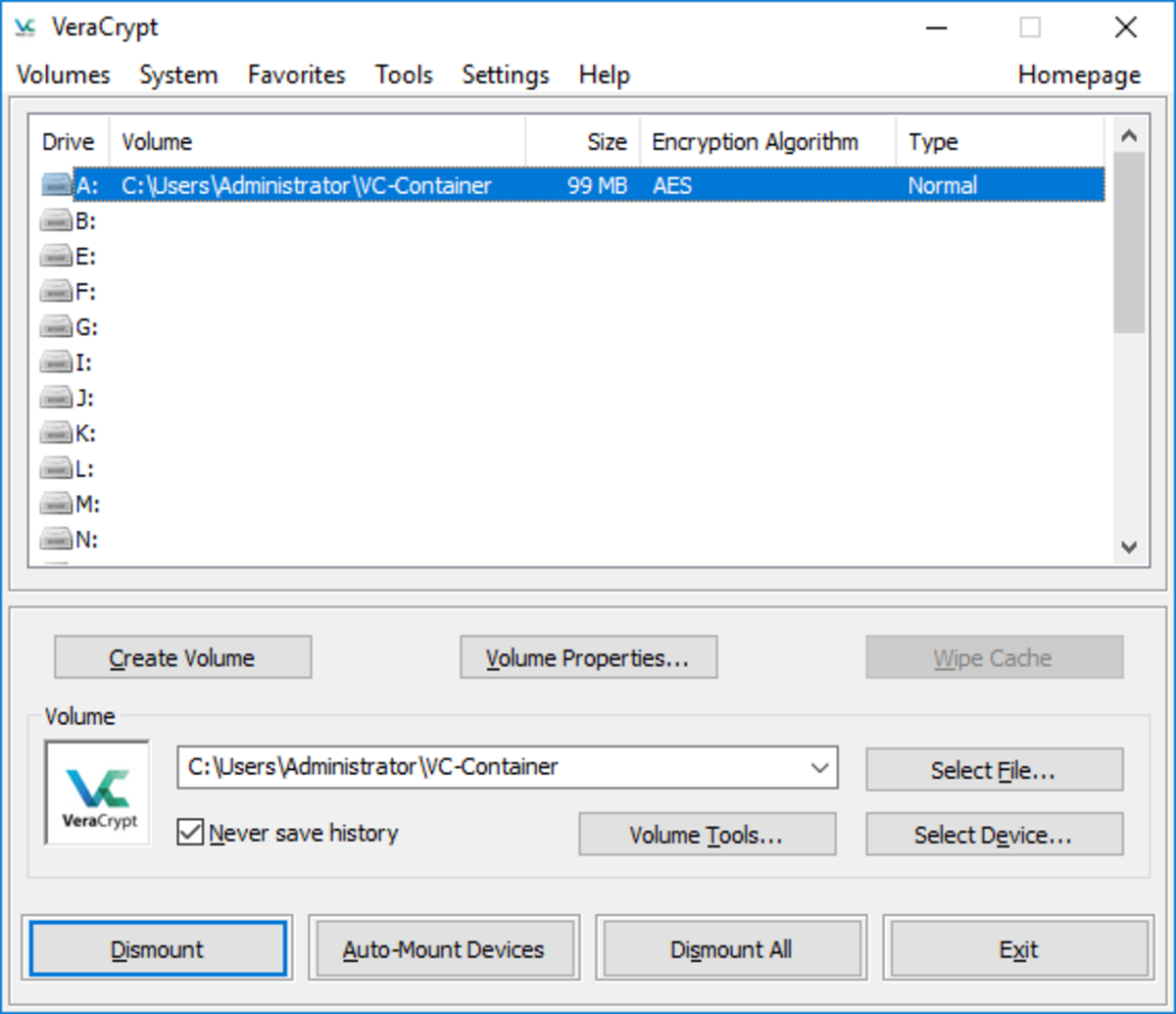Open Volume Properties dialog
1176x1014 pixels.
(588, 658)
